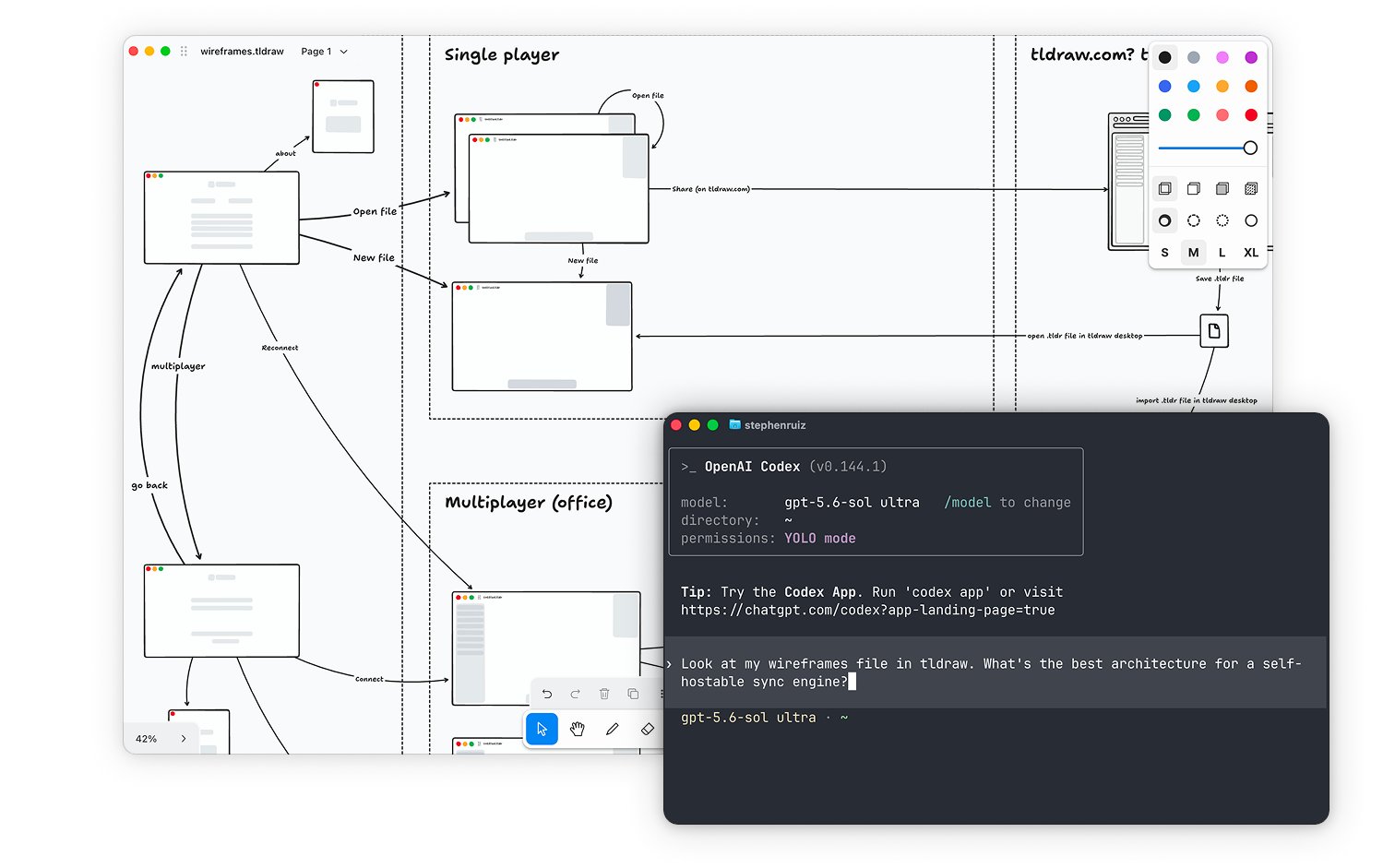Viewport: 1395px width, 868px height.
Task: Set stroke size to L
Action: tap(1222, 253)
